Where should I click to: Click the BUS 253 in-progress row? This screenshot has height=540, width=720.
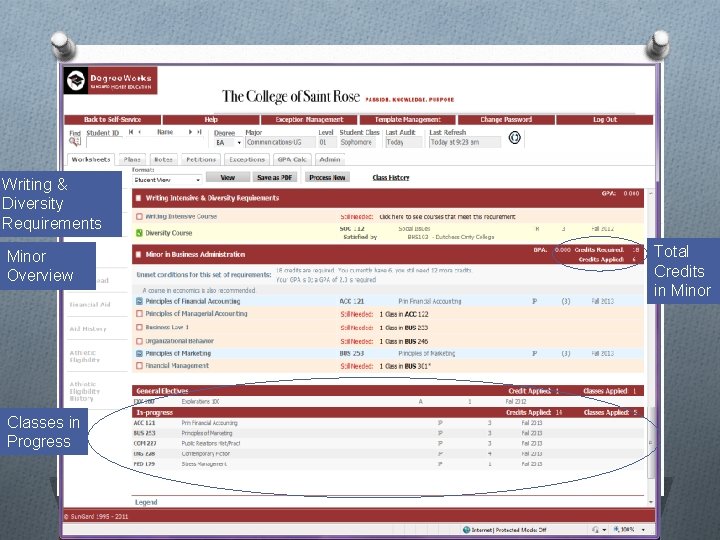coord(388,433)
